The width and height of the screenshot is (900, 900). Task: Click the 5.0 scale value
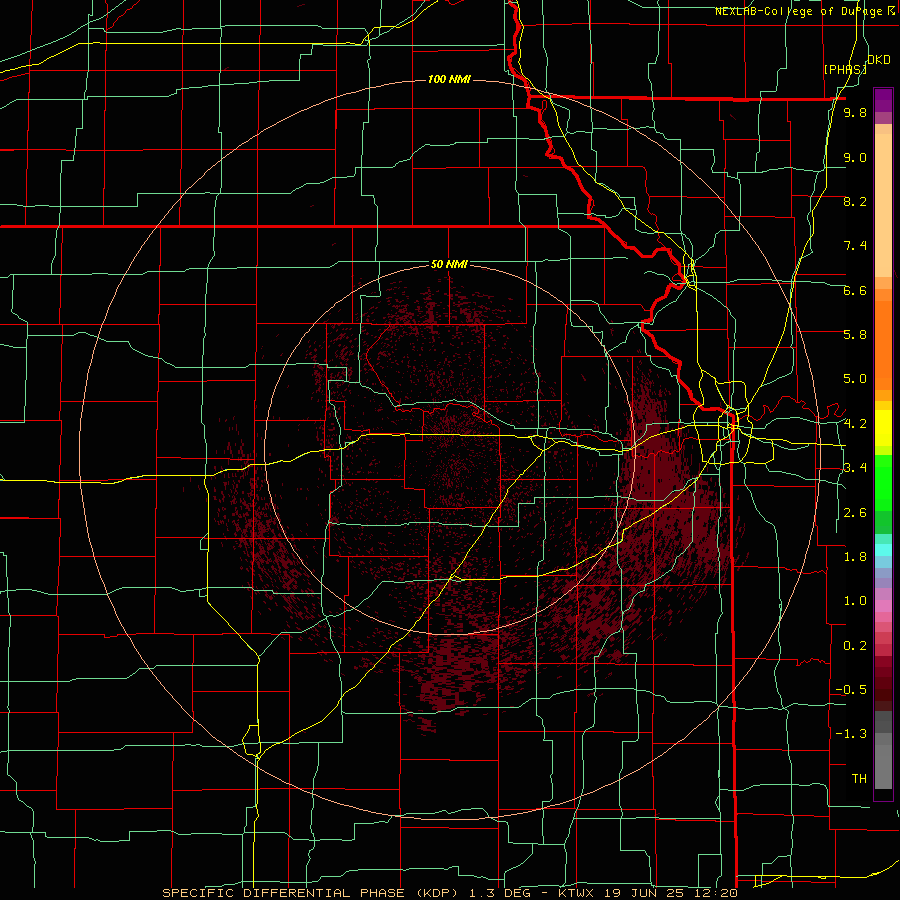point(855,379)
